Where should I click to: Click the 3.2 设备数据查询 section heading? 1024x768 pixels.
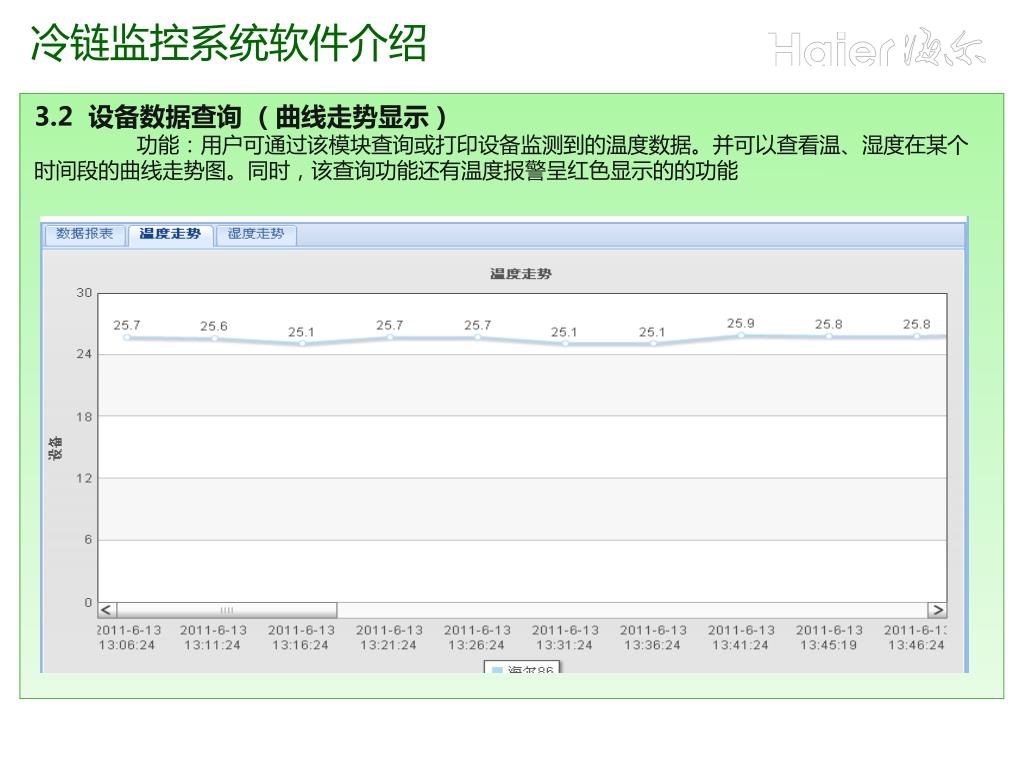[242, 118]
